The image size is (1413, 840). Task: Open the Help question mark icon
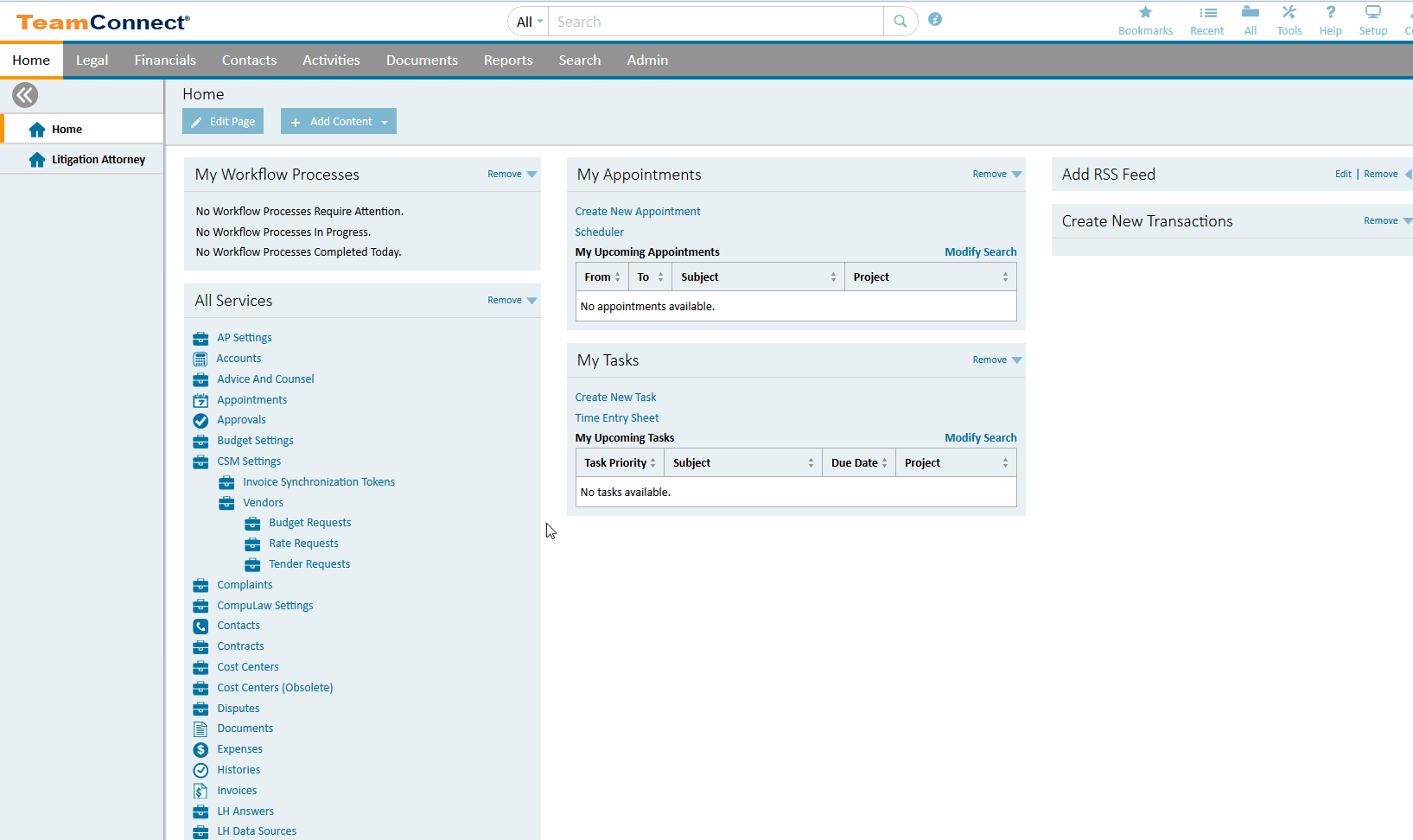(x=1331, y=12)
